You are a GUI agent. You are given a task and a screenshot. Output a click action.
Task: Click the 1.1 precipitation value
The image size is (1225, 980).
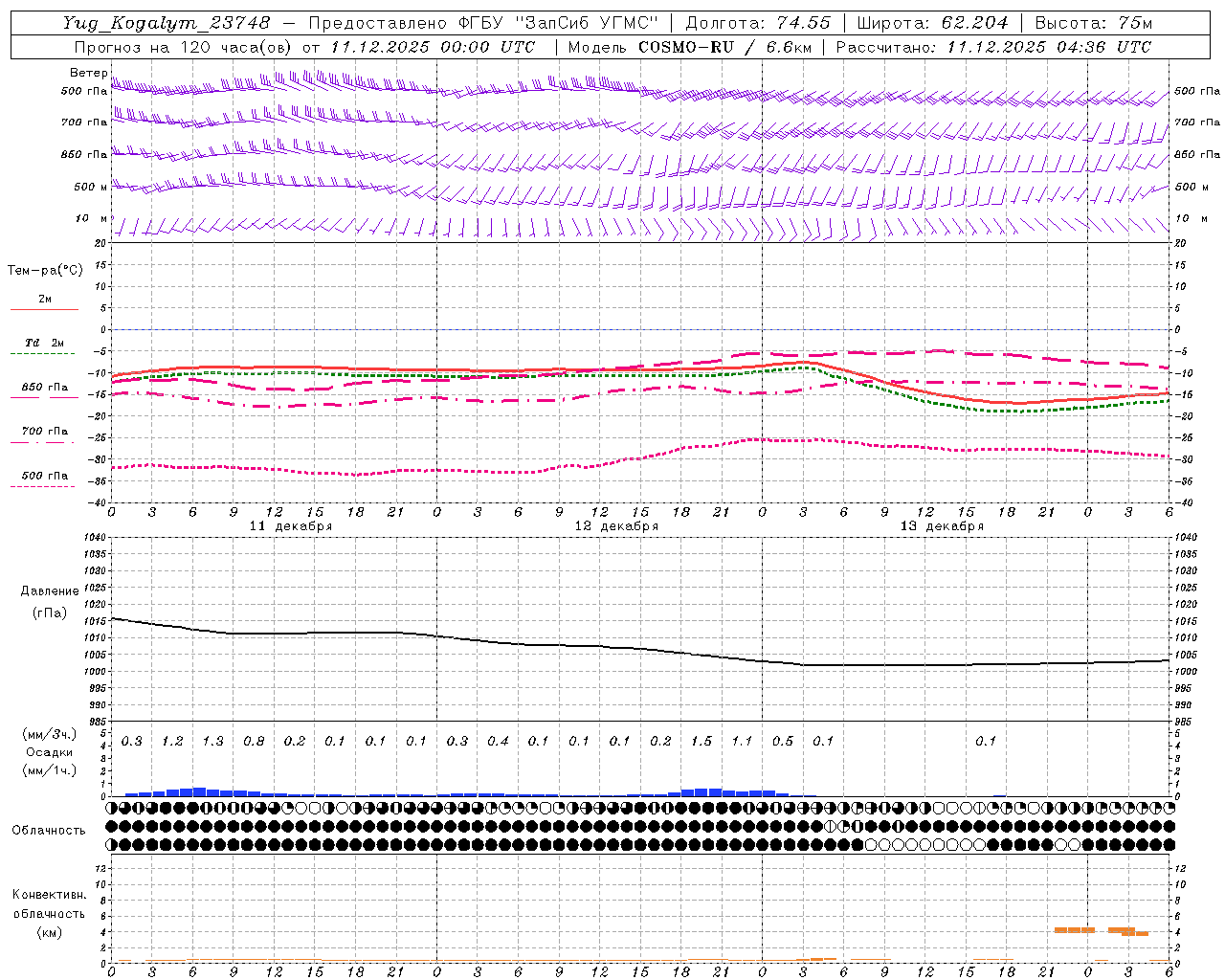point(742,741)
